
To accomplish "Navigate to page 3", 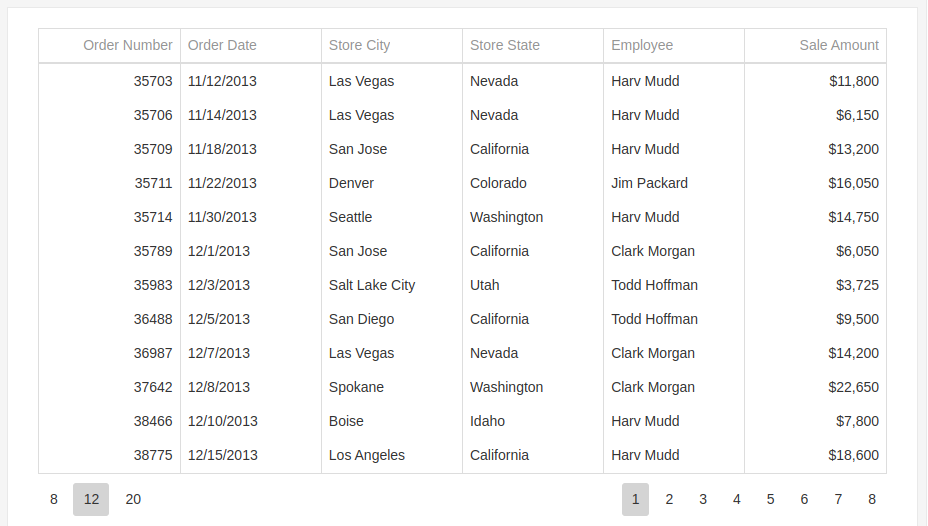I will click(x=703, y=499).
